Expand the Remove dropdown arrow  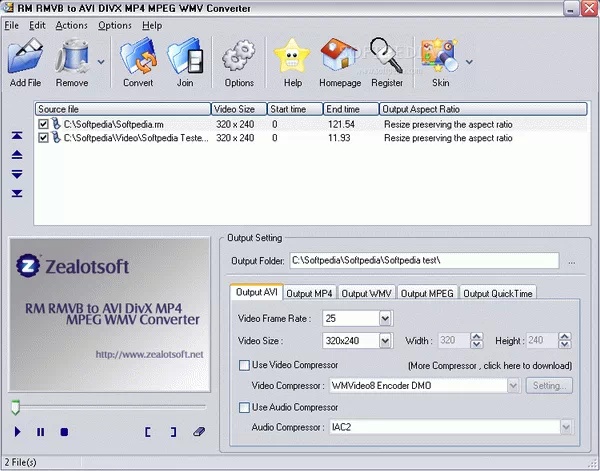101,62
